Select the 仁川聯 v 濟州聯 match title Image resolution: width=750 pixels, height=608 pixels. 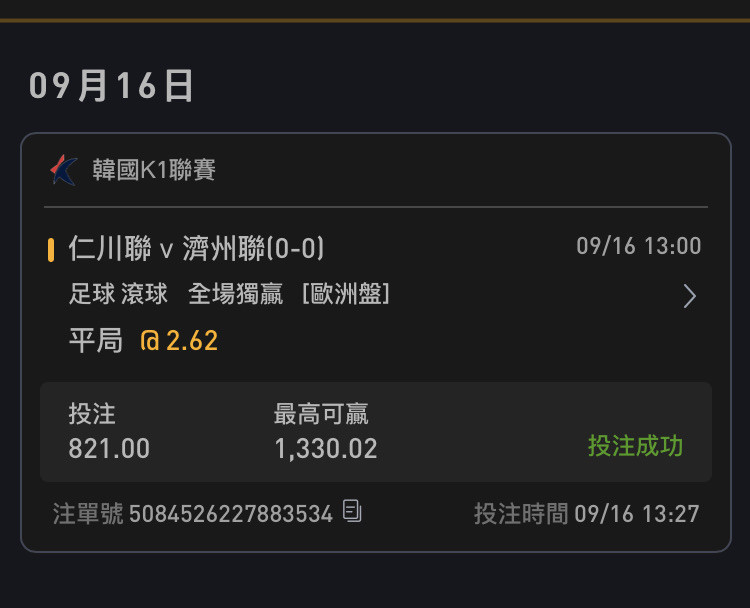click(x=196, y=248)
